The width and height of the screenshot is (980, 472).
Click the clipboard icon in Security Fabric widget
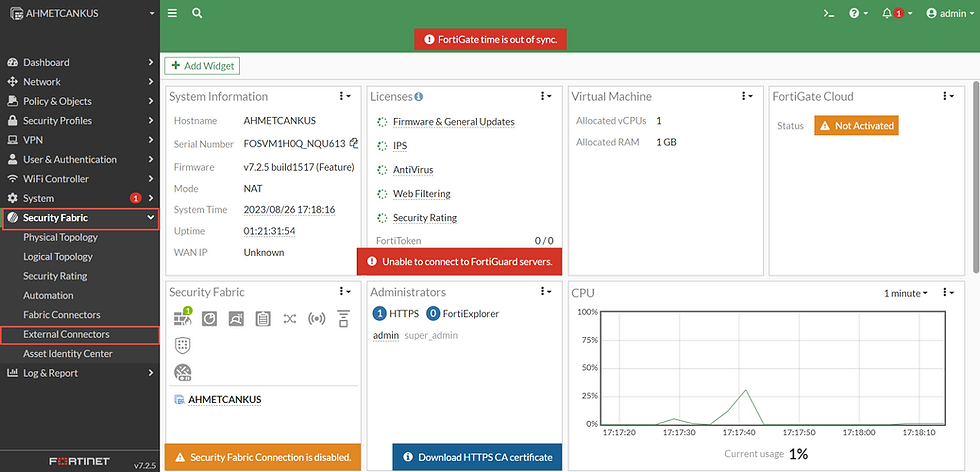(263, 319)
